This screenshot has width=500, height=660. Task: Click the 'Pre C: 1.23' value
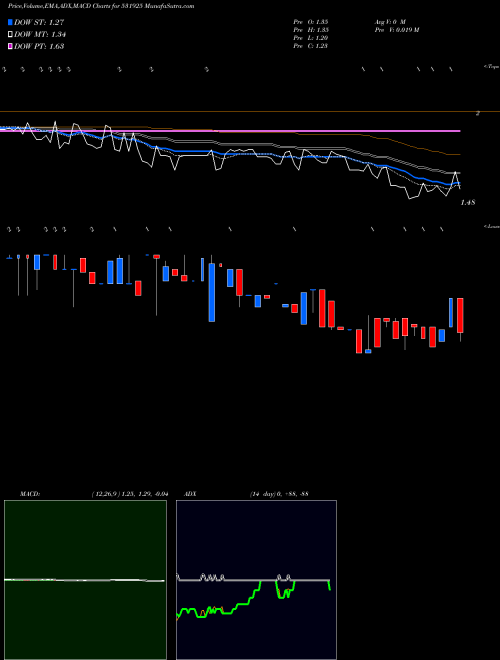pos(311,46)
